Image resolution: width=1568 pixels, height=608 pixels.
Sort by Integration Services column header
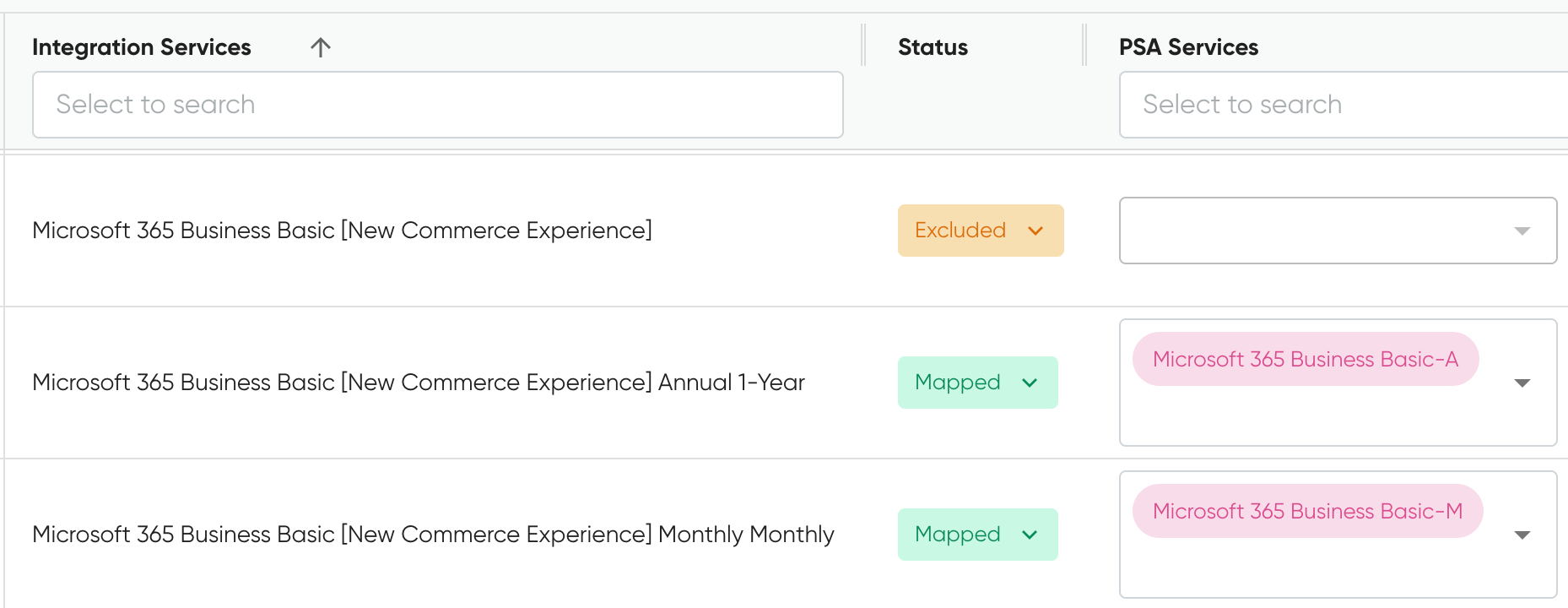tap(141, 47)
